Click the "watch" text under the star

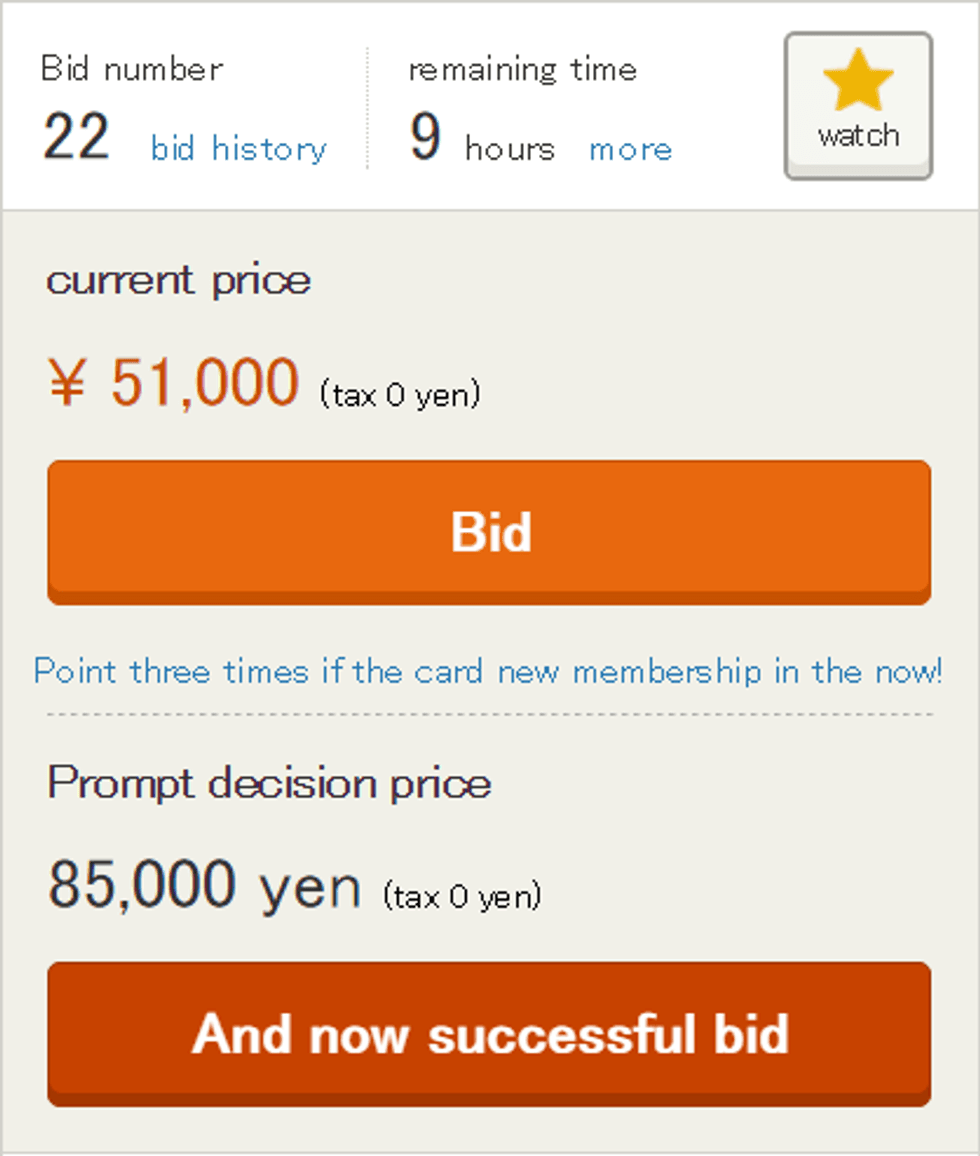tap(858, 136)
